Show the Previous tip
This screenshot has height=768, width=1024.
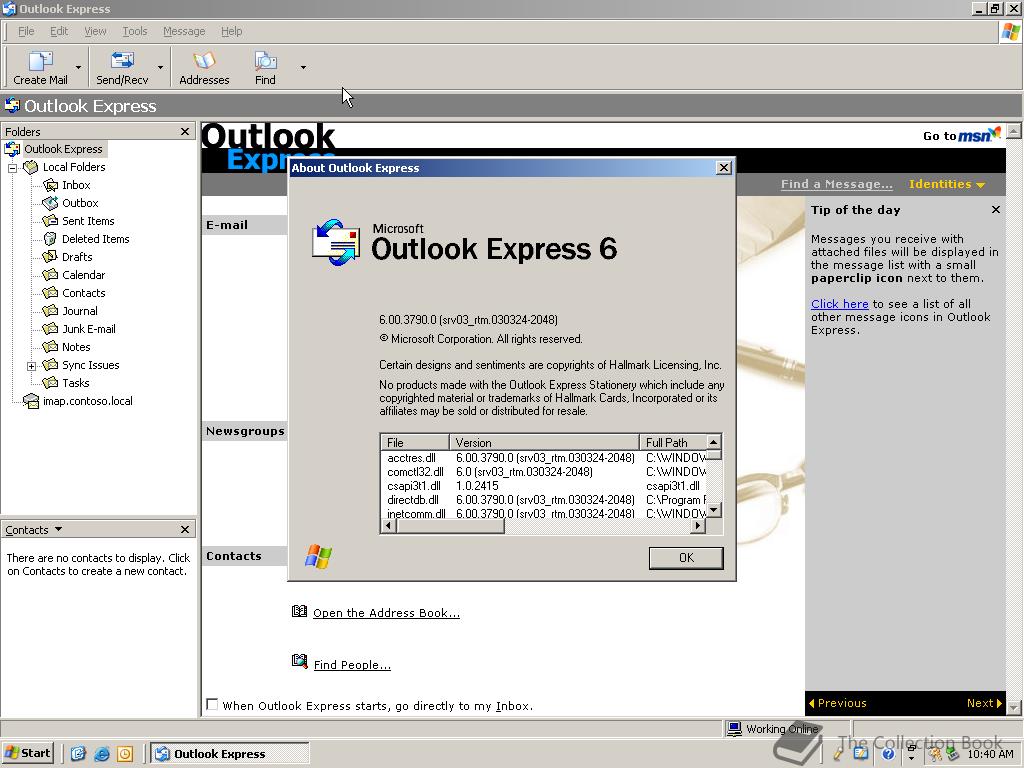pyautogui.click(x=838, y=703)
